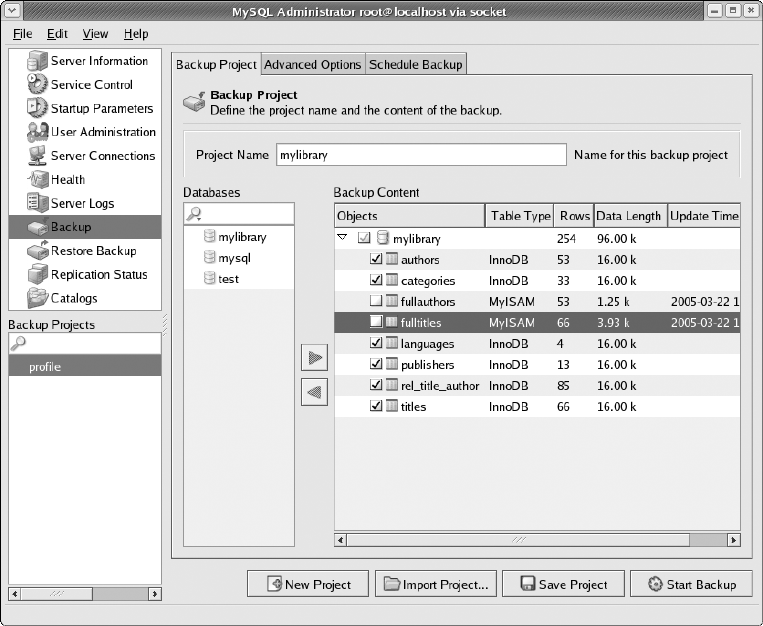Screen dimensions: 763x626
Task: Click the Project Name input field
Action: coord(421,155)
